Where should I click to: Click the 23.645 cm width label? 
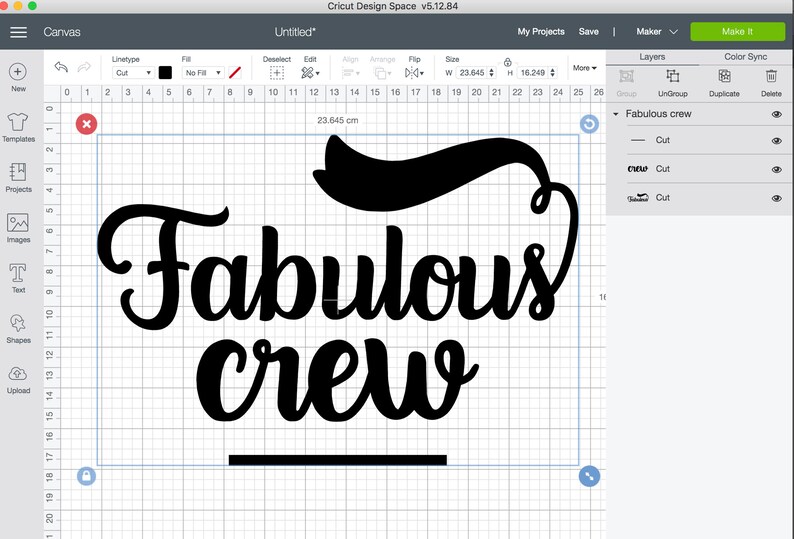click(x=337, y=121)
